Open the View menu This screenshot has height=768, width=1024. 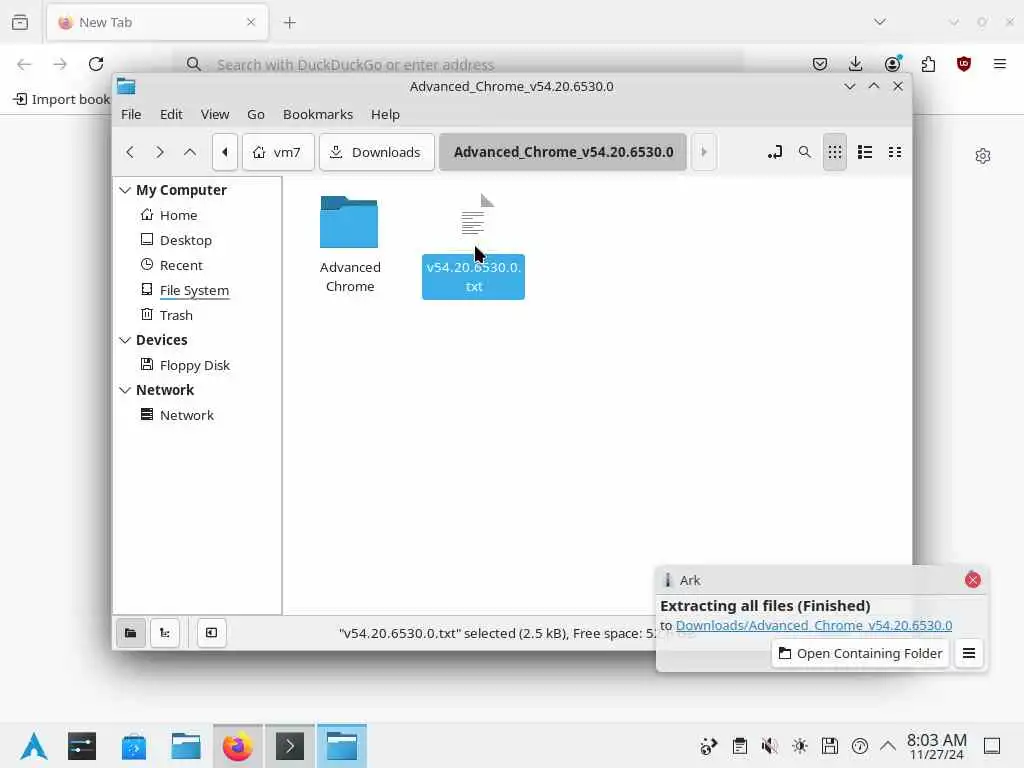[215, 114]
